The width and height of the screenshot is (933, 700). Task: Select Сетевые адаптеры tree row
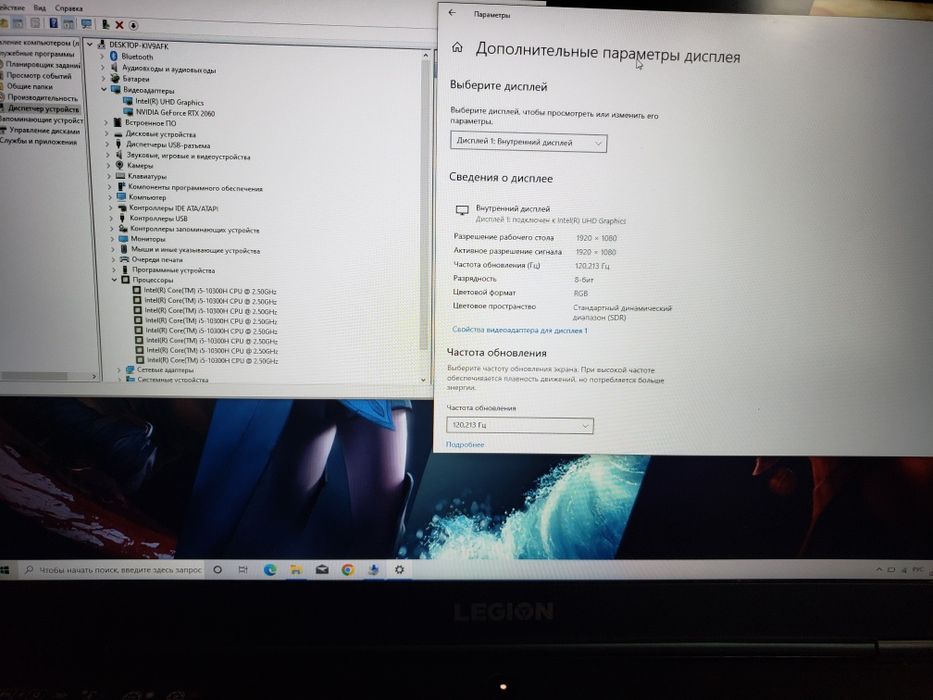coord(165,370)
